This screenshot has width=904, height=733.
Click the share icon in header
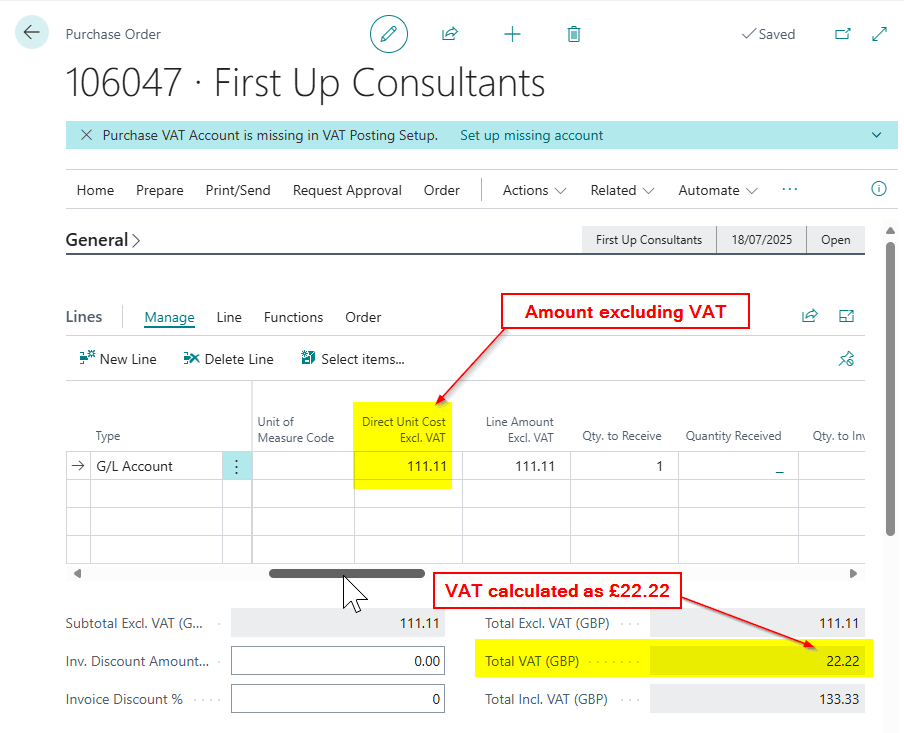[x=450, y=34]
